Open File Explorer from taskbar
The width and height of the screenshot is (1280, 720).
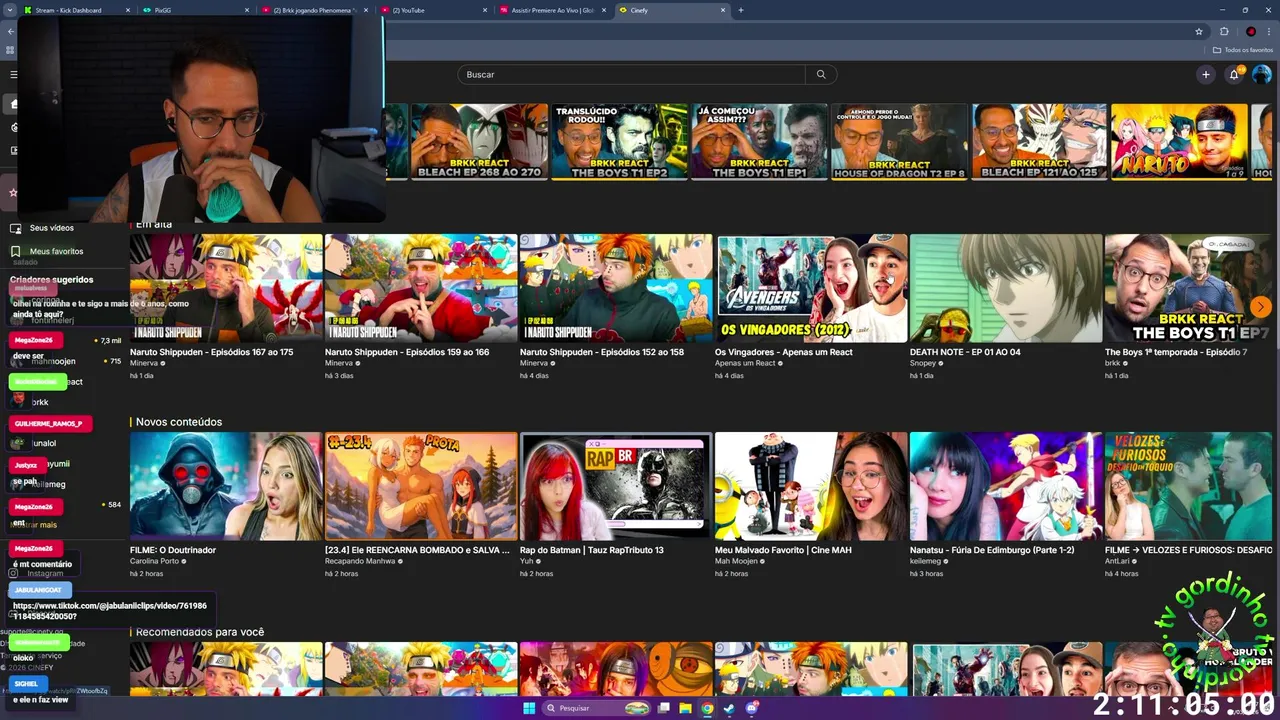(x=685, y=708)
